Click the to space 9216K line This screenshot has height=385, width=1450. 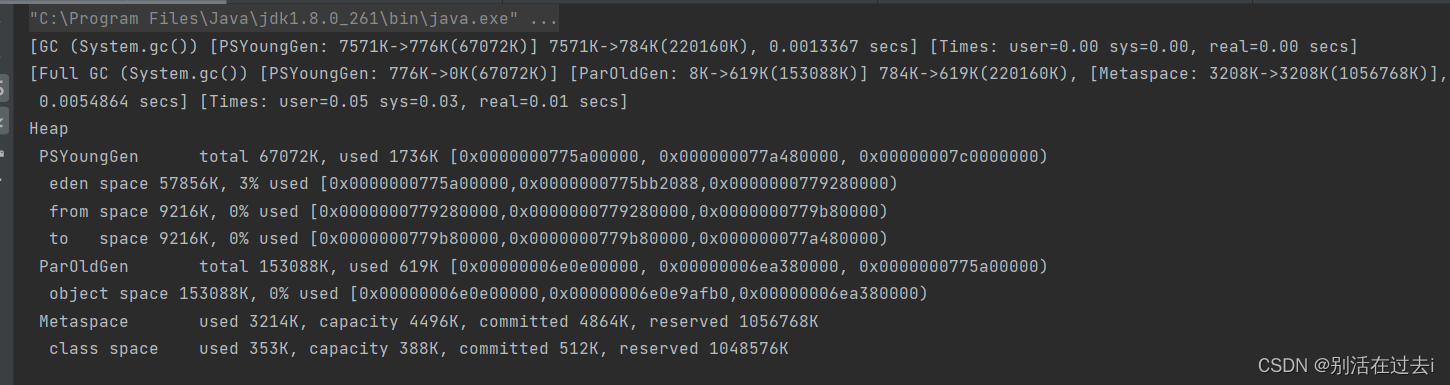tap(468, 239)
